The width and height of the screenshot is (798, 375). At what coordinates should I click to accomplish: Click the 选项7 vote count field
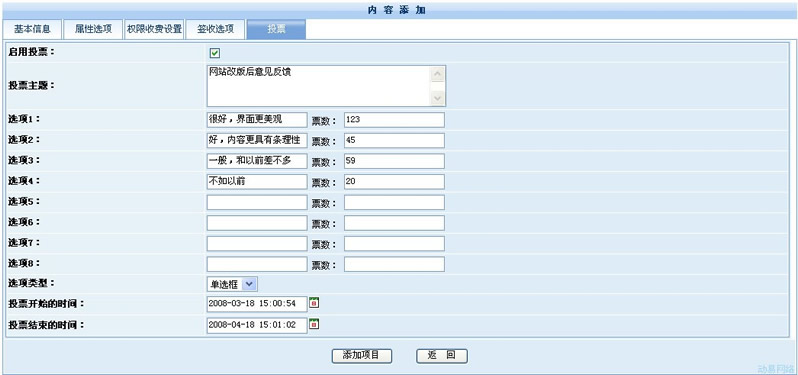tap(394, 244)
